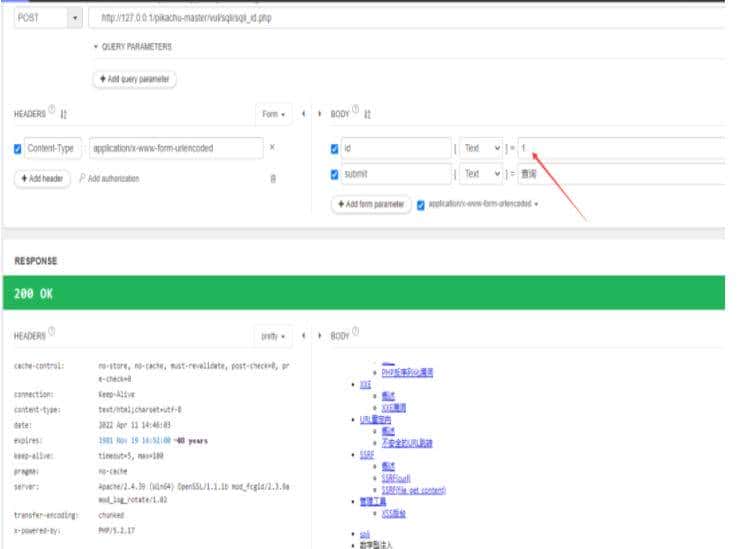The height and width of the screenshot is (549, 741).
Task: Click the Content-Type header name field
Action: [53, 148]
